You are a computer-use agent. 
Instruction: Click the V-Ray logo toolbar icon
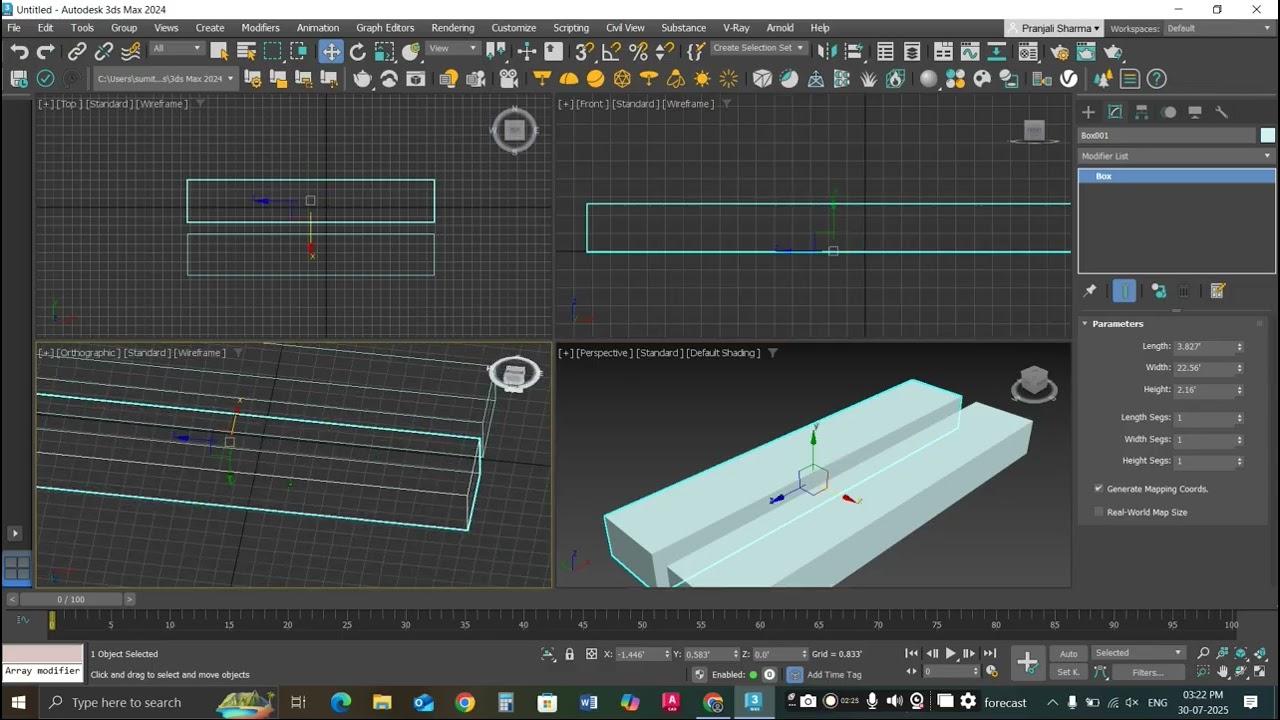[1069, 79]
